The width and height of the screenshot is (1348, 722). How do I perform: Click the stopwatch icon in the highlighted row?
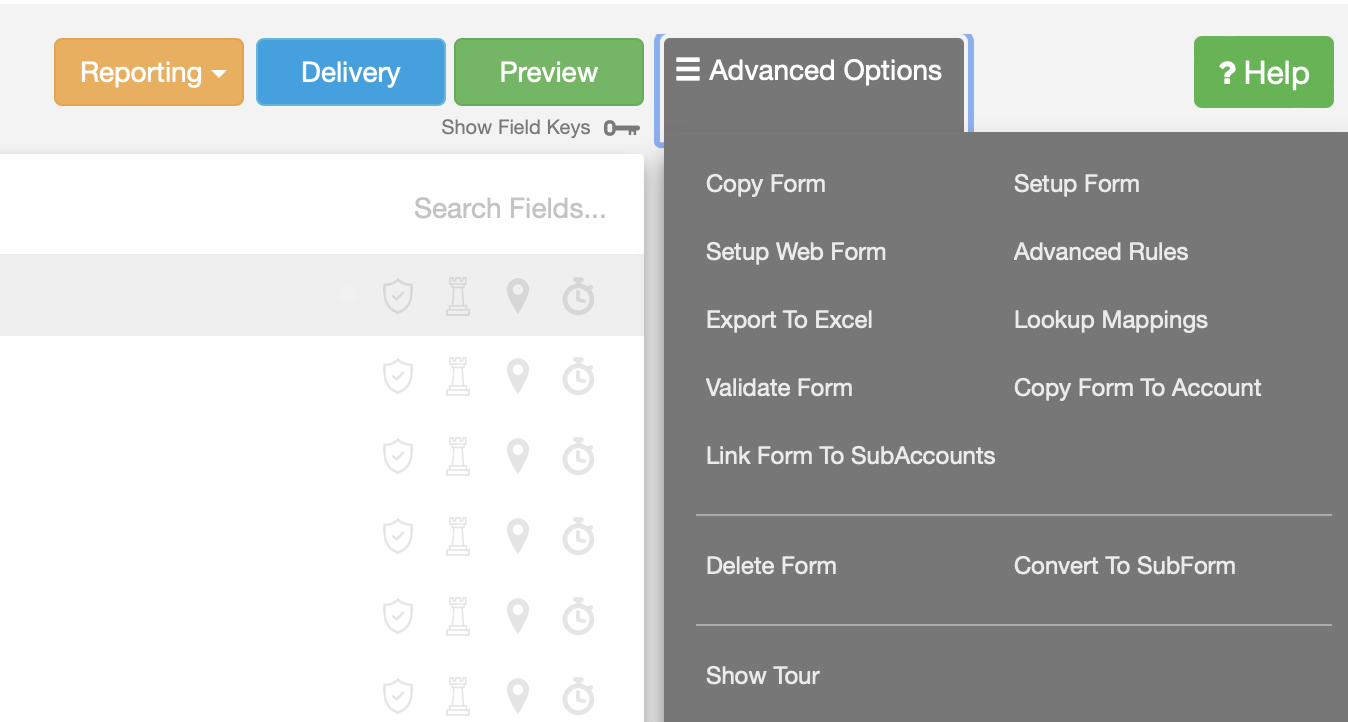[x=578, y=297]
